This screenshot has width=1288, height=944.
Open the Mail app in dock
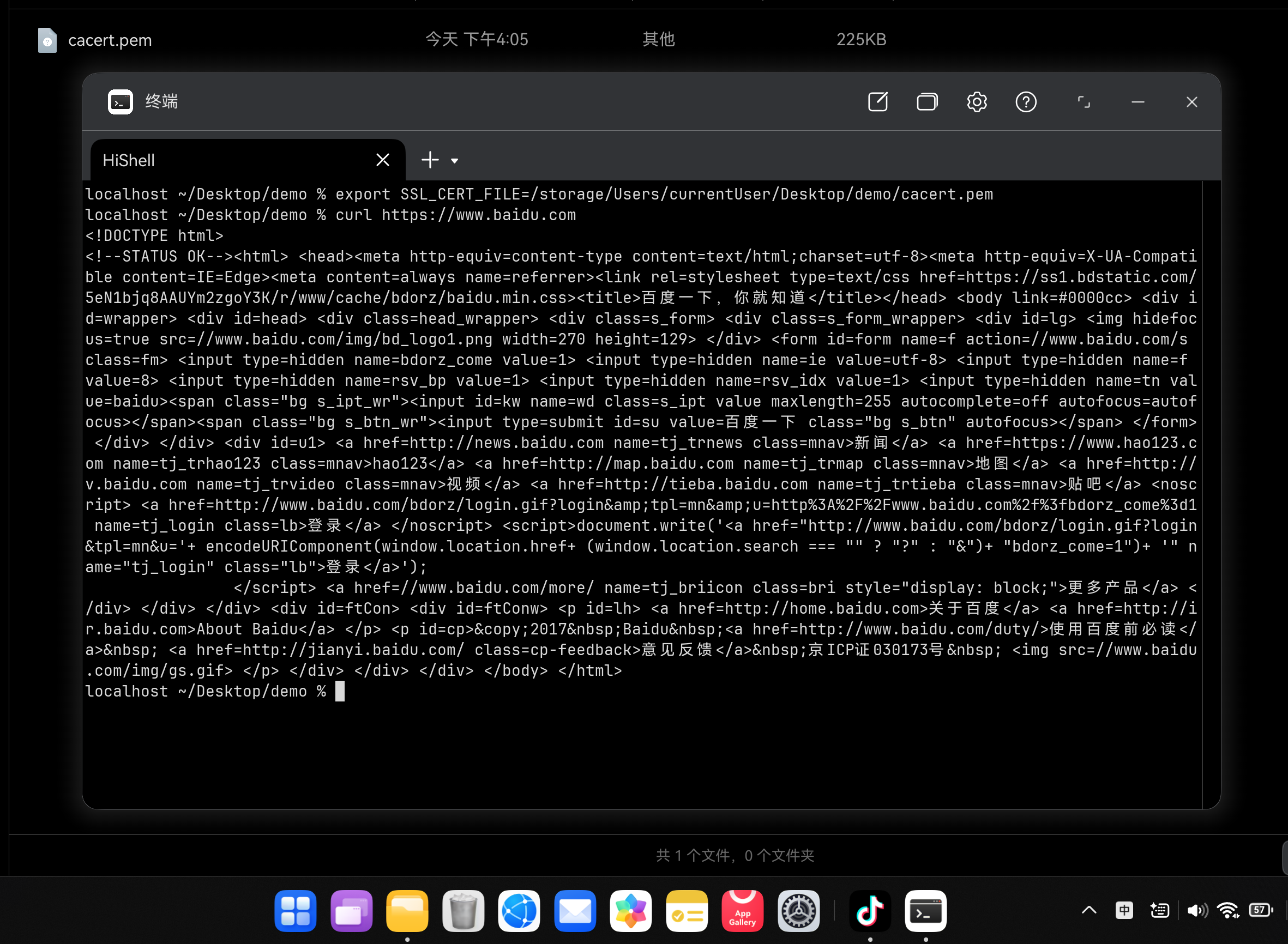[x=575, y=911]
